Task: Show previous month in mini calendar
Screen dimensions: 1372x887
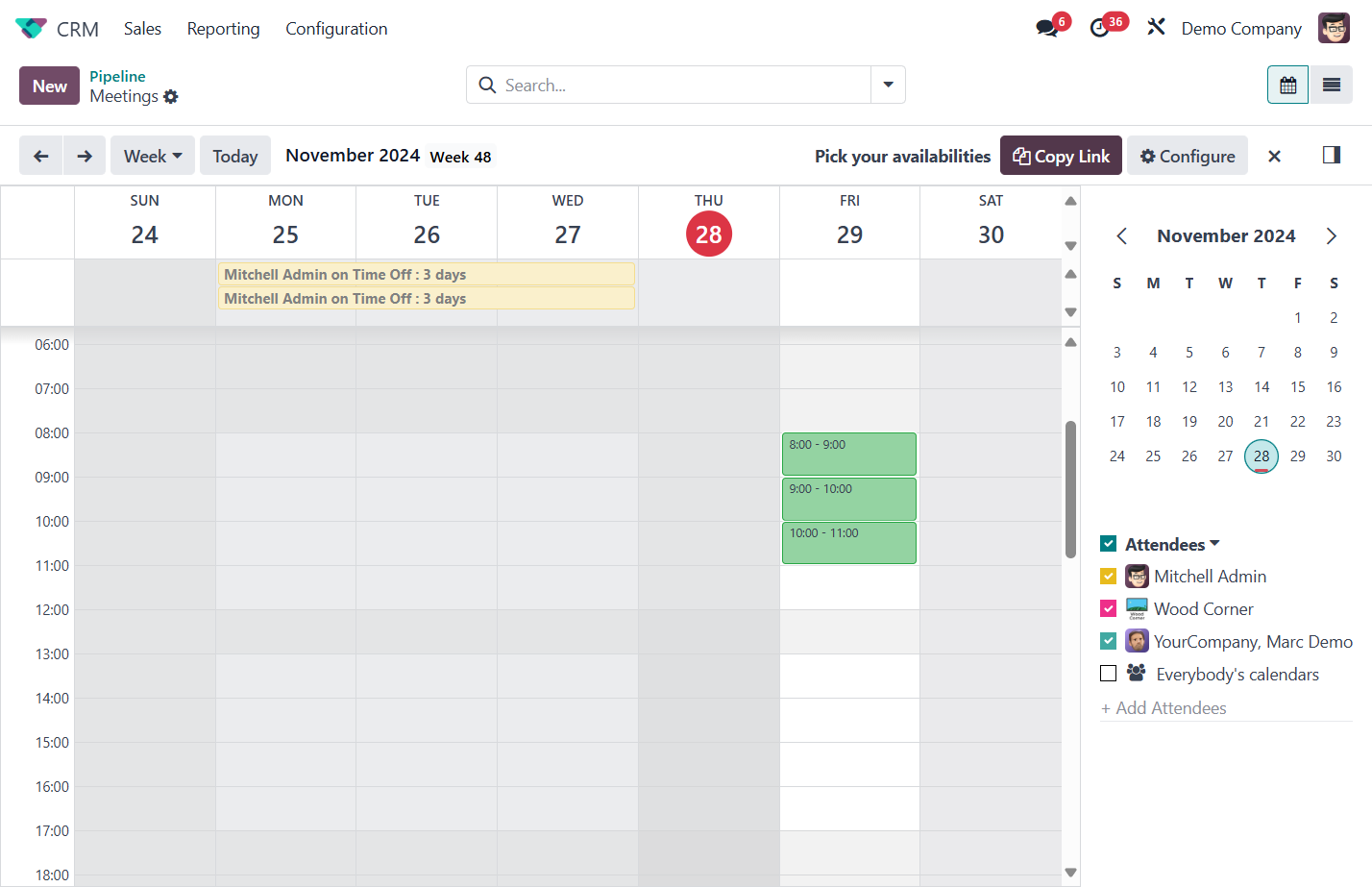Action: pyautogui.click(x=1121, y=236)
